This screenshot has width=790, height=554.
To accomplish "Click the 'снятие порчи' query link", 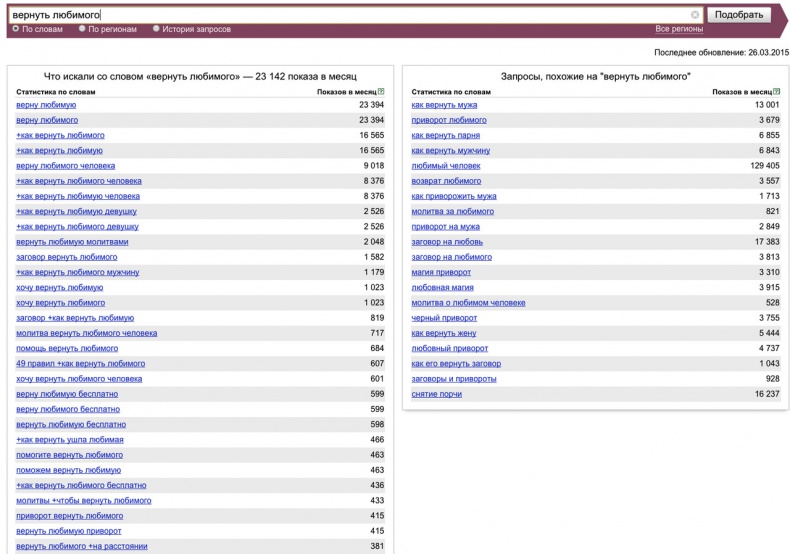I will 438,394.
